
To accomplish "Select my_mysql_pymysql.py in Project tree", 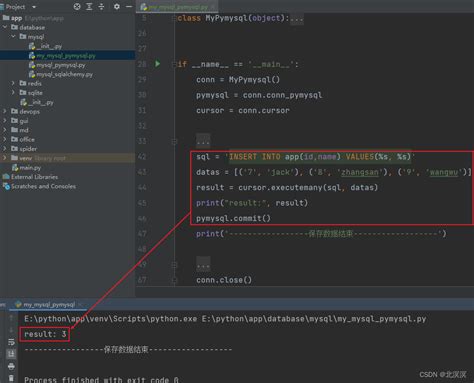I will pyautogui.click(x=66, y=56).
